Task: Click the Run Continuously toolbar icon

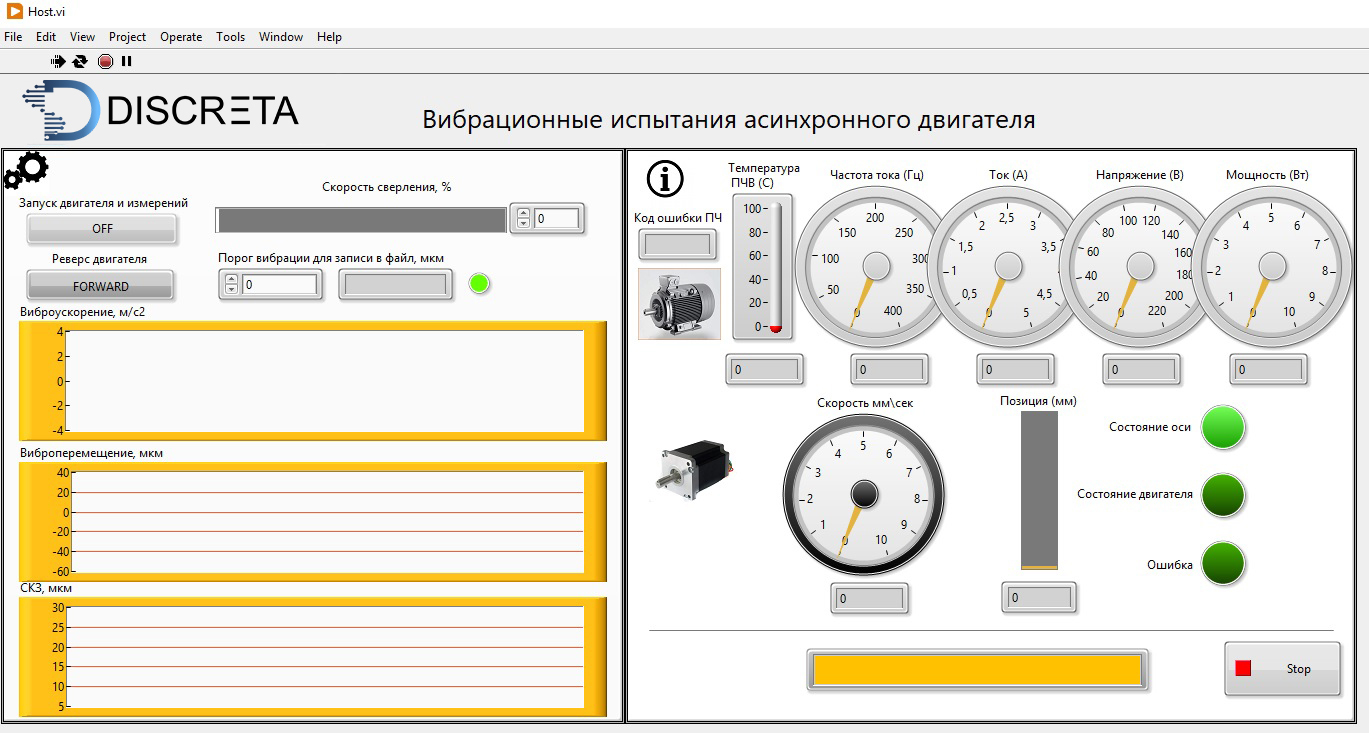Action: click(x=81, y=61)
